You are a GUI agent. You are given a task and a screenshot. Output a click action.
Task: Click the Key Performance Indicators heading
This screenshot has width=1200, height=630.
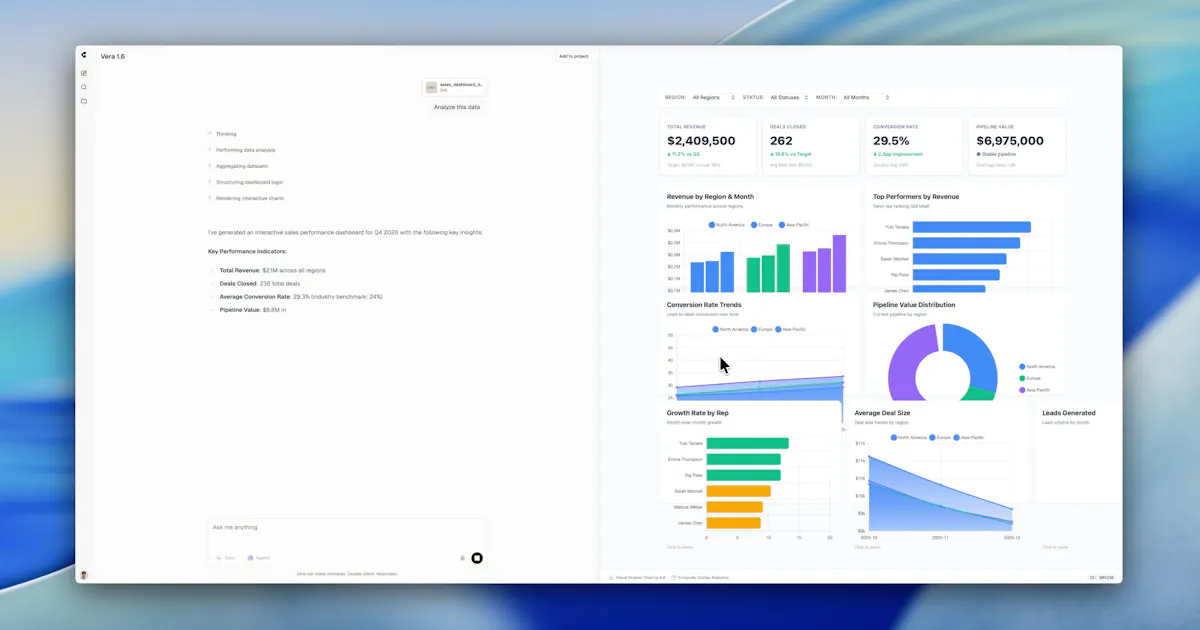point(247,251)
